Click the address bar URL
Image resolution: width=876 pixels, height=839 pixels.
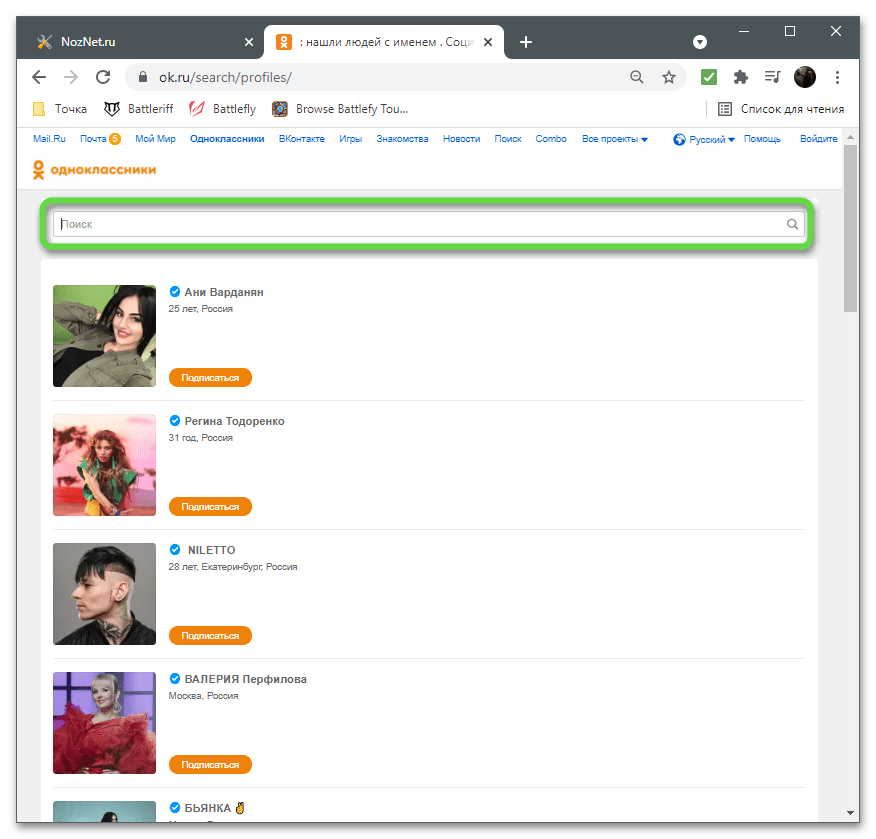click(x=225, y=77)
